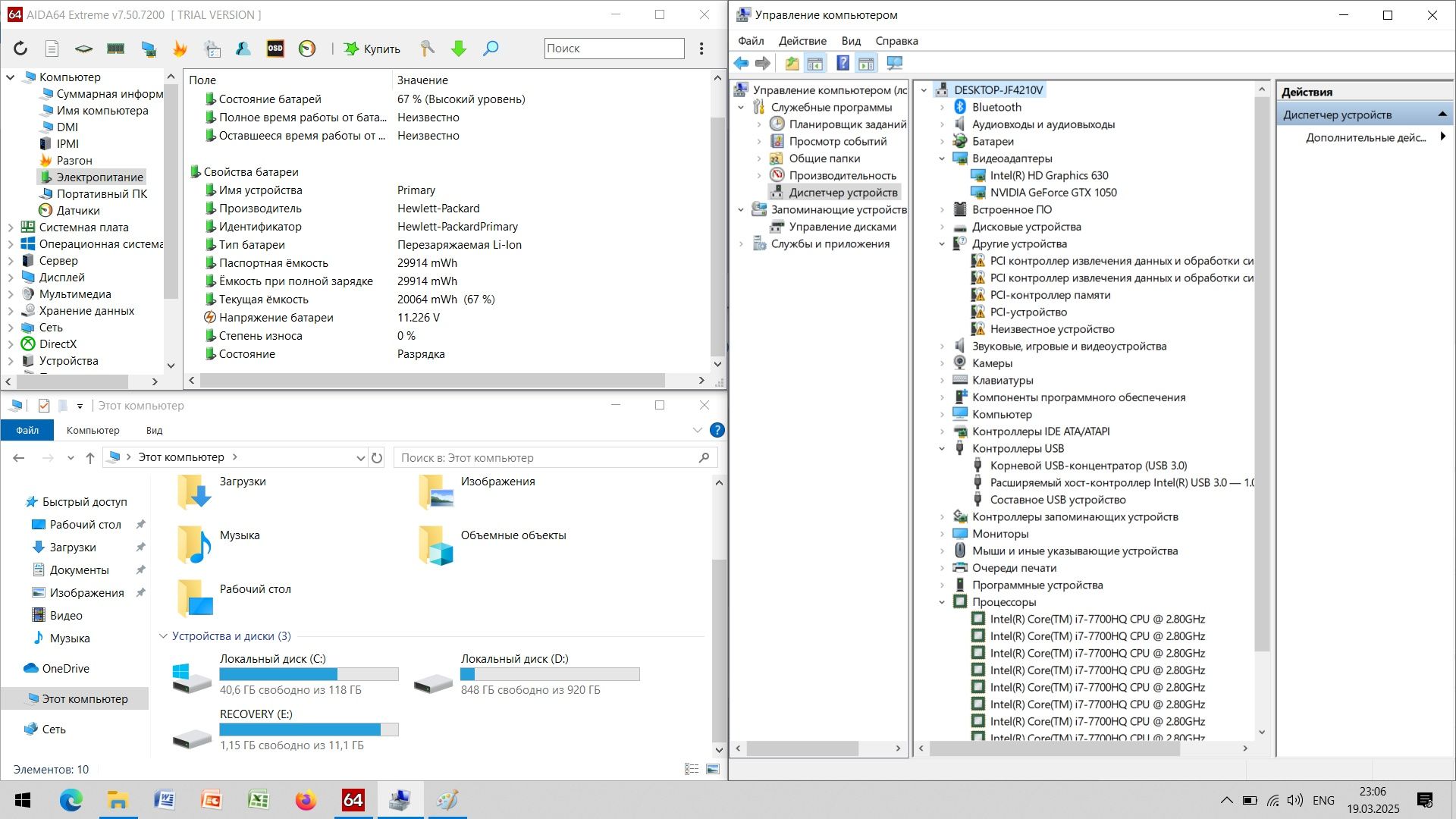The image size is (1456, 819).
Task: Click the ENG language indicator in tray
Action: click(1323, 800)
